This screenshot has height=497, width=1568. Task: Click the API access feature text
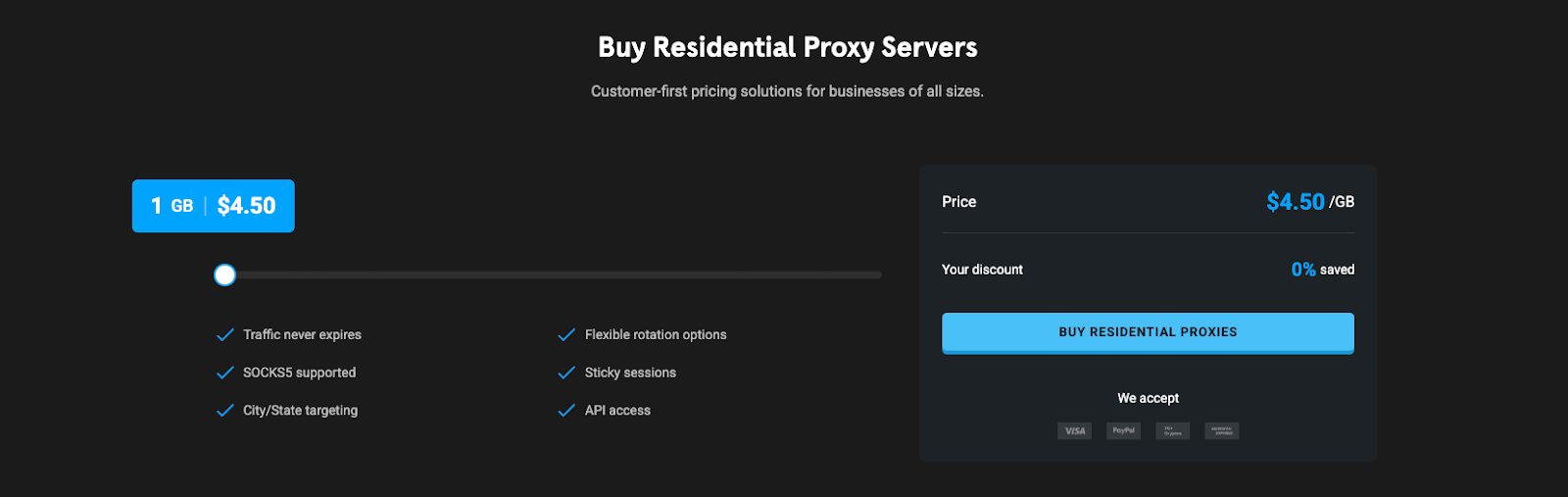(617, 411)
